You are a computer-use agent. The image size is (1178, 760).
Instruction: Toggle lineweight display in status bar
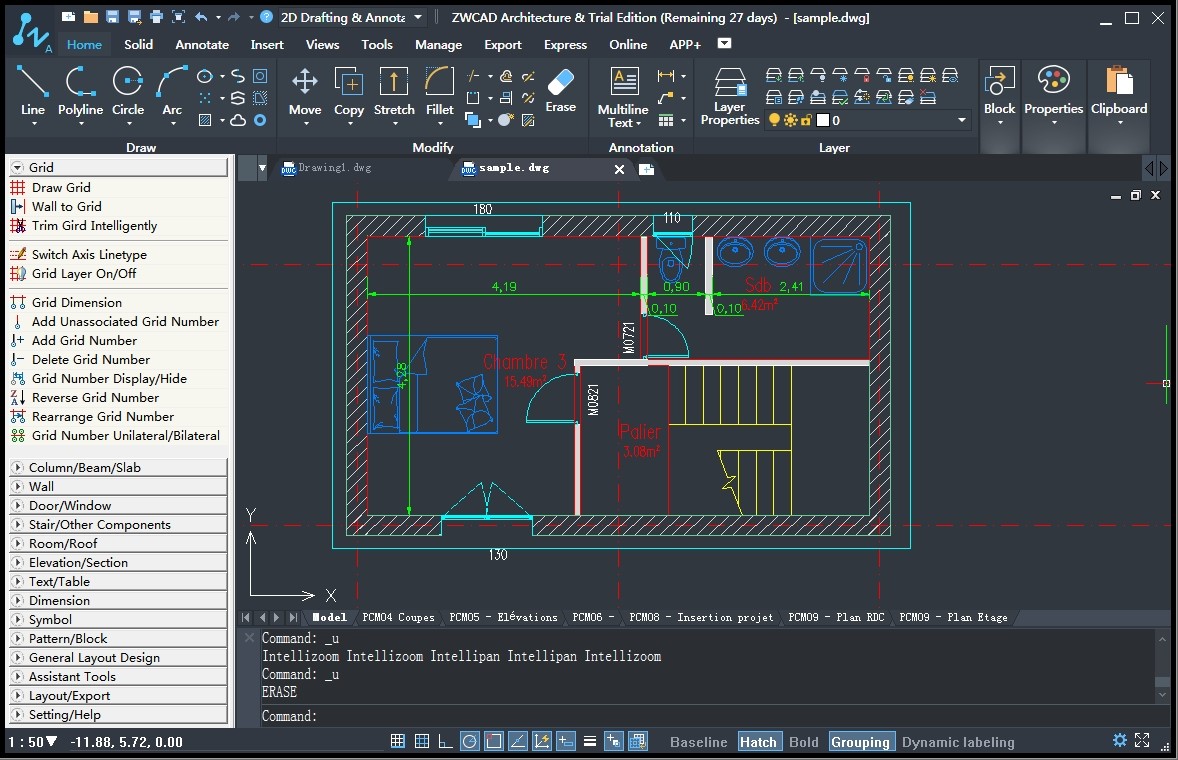[590, 741]
